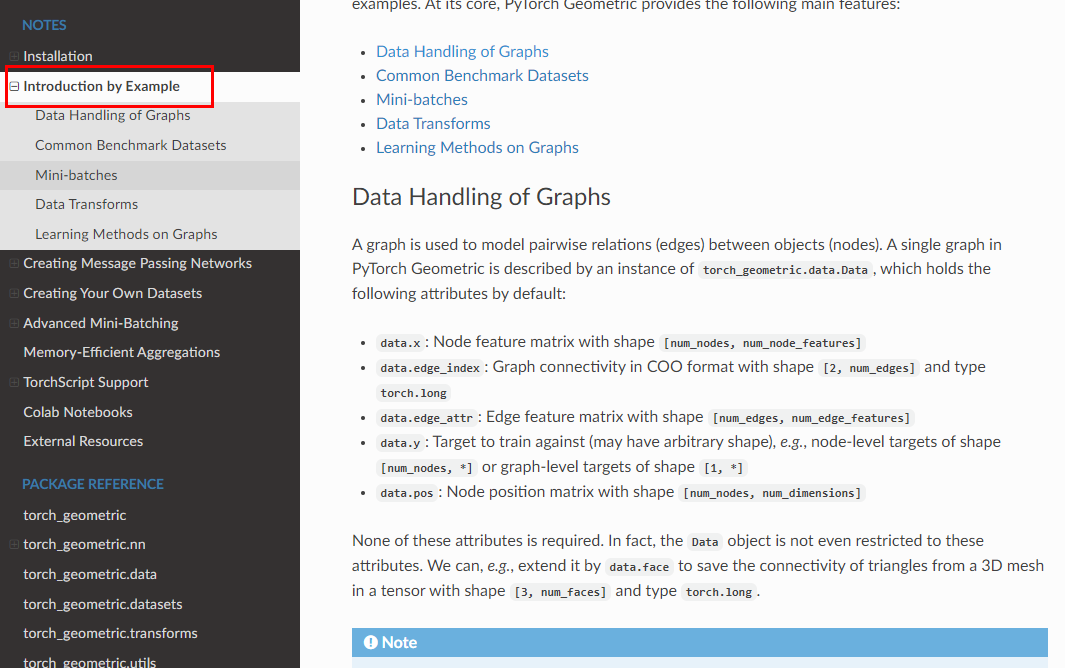The image size is (1065, 668).
Task: Click the [3, num_faces] code literal
Action: coord(560,593)
